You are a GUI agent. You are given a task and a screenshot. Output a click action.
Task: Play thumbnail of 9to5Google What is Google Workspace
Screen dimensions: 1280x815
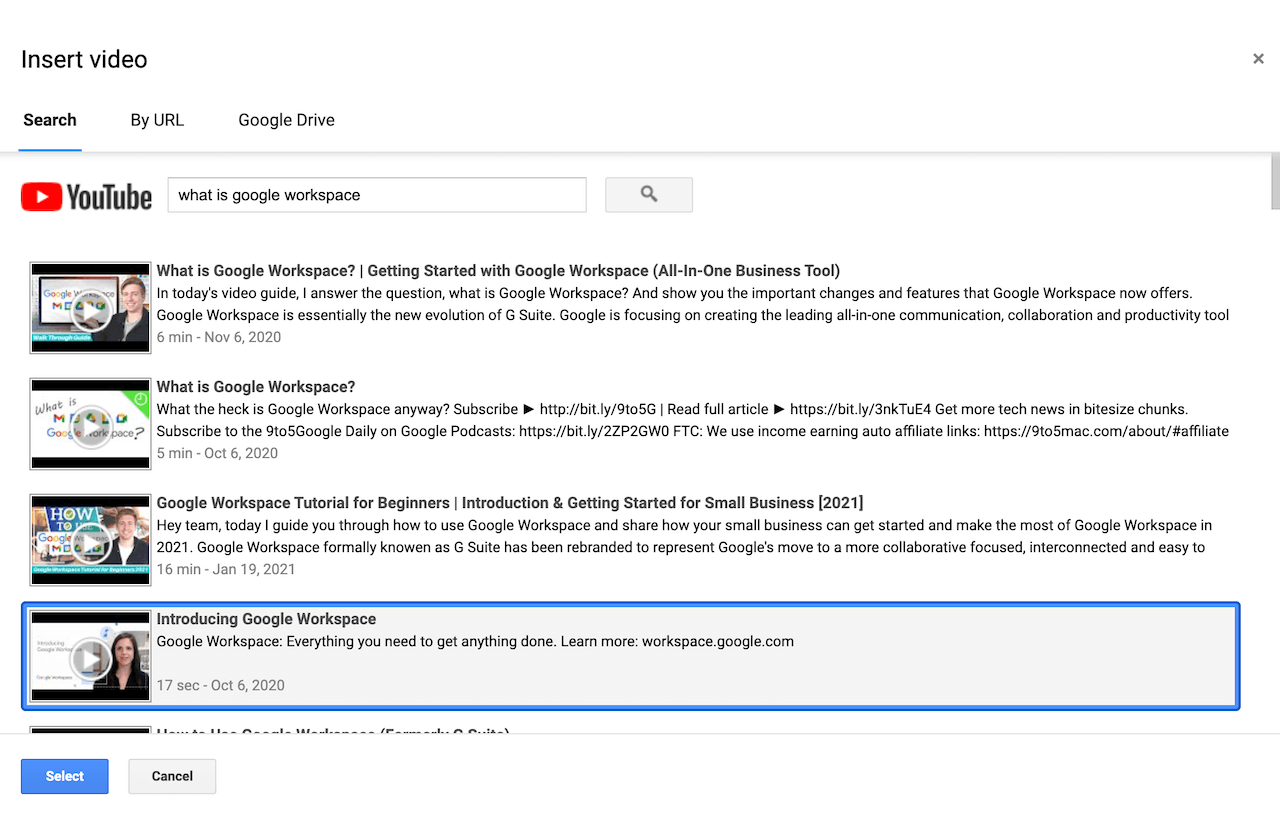click(91, 424)
